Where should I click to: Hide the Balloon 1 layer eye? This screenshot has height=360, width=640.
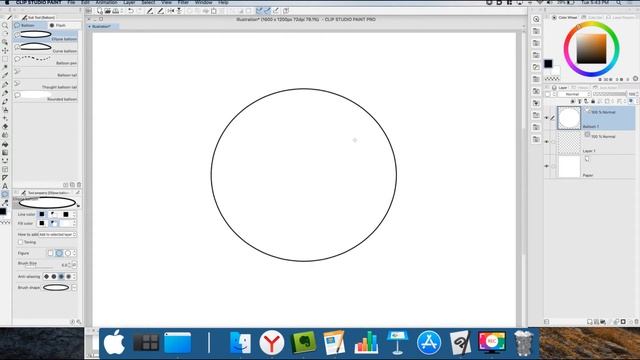(547, 118)
